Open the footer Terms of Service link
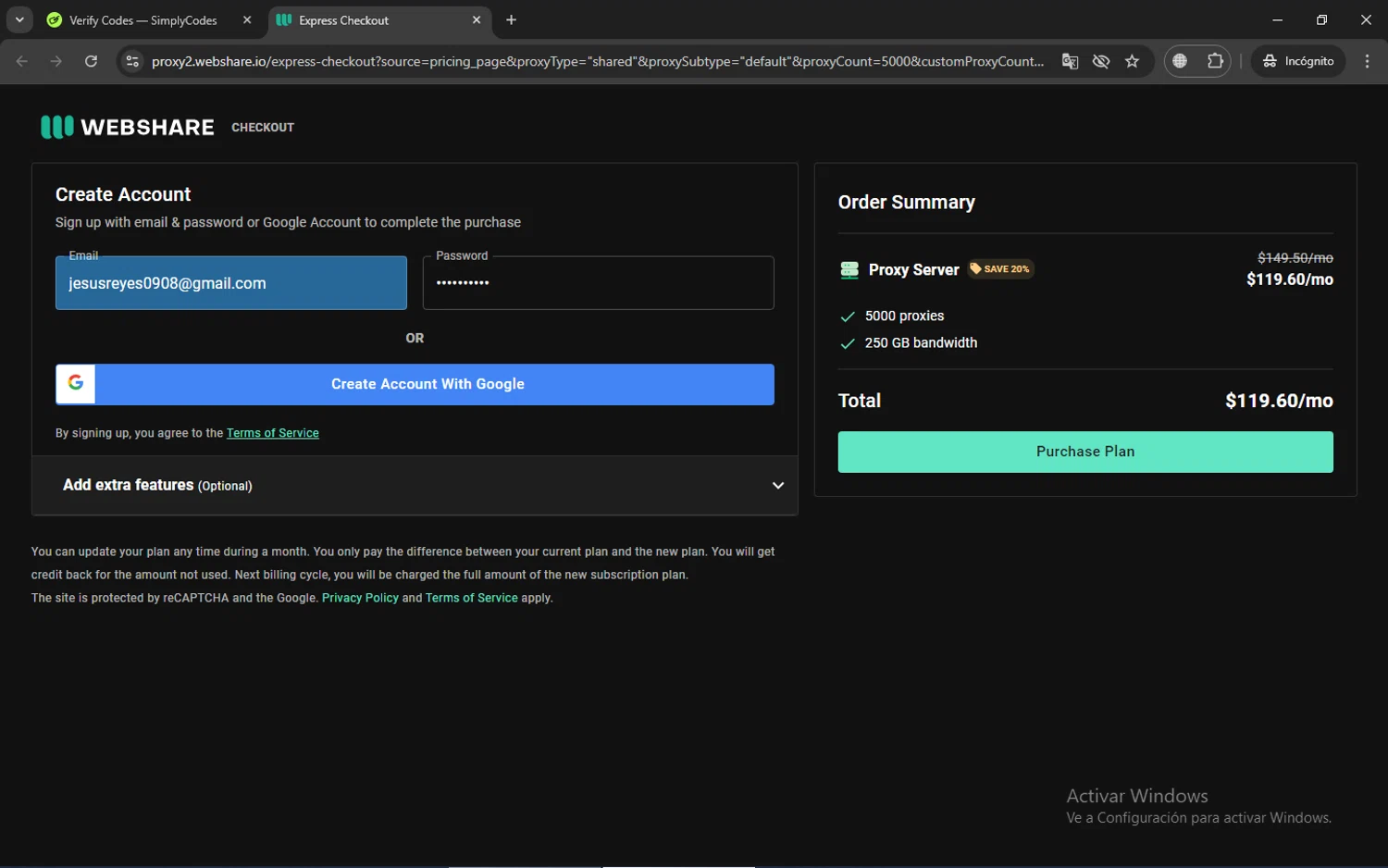The height and width of the screenshot is (868, 1388). 472,598
